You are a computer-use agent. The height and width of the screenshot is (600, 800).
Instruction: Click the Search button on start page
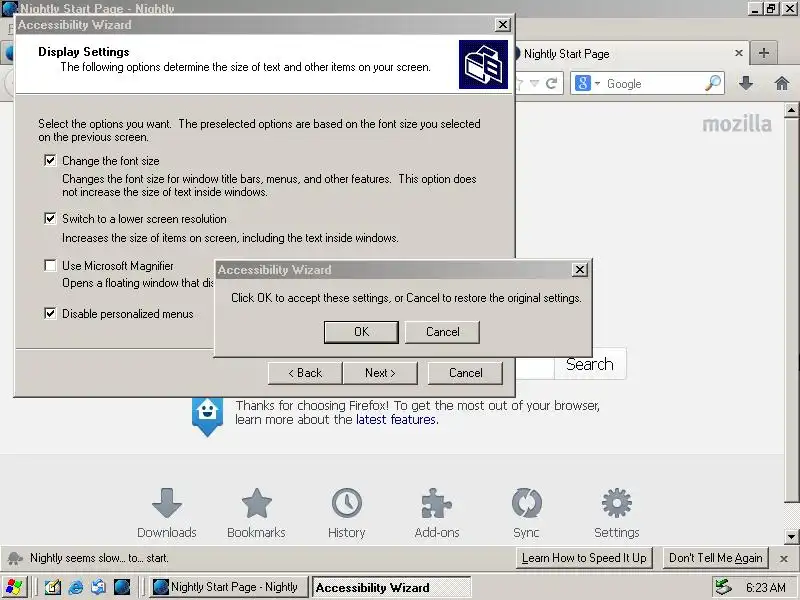pyautogui.click(x=590, y=364)
